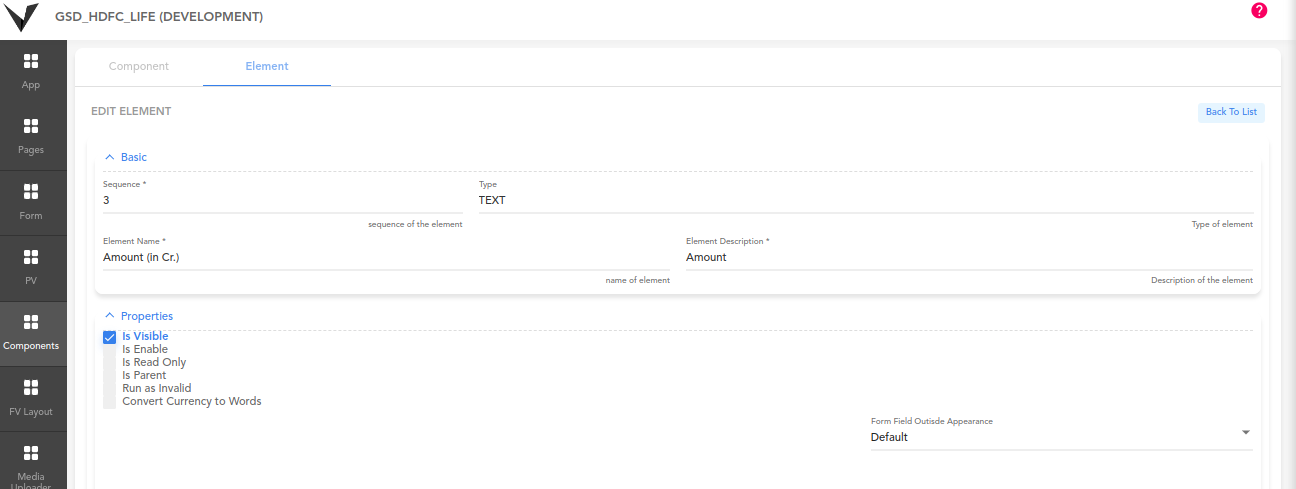The height and width of the screenshot is (489, 1296).
Task: Click the Element Name input field
Action: pyautogui.click(x=386, y=257)
